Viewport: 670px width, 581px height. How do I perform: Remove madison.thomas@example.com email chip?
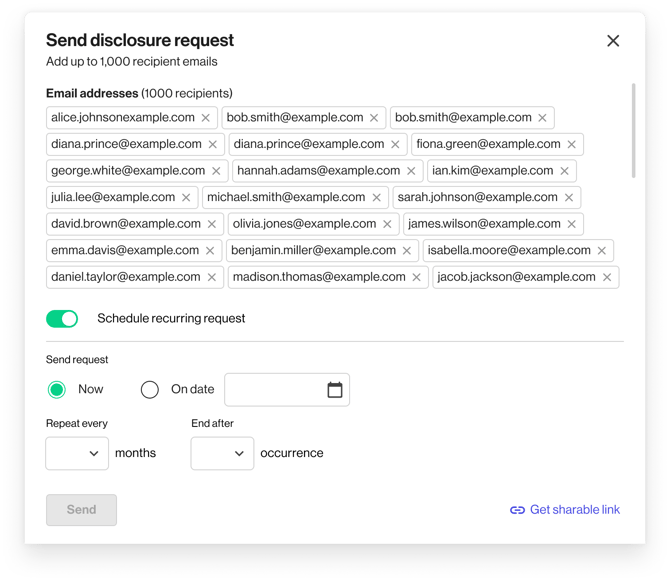click(x=417, y=277)
